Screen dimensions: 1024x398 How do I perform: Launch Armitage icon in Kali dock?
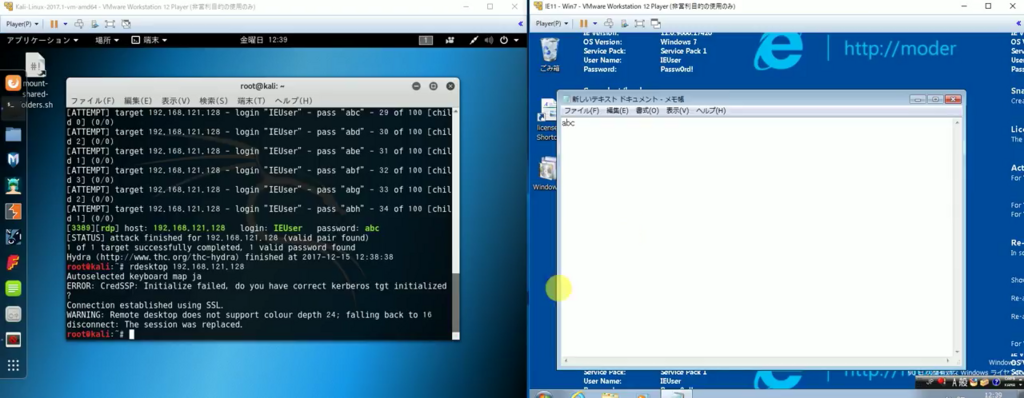coord(13,186)
